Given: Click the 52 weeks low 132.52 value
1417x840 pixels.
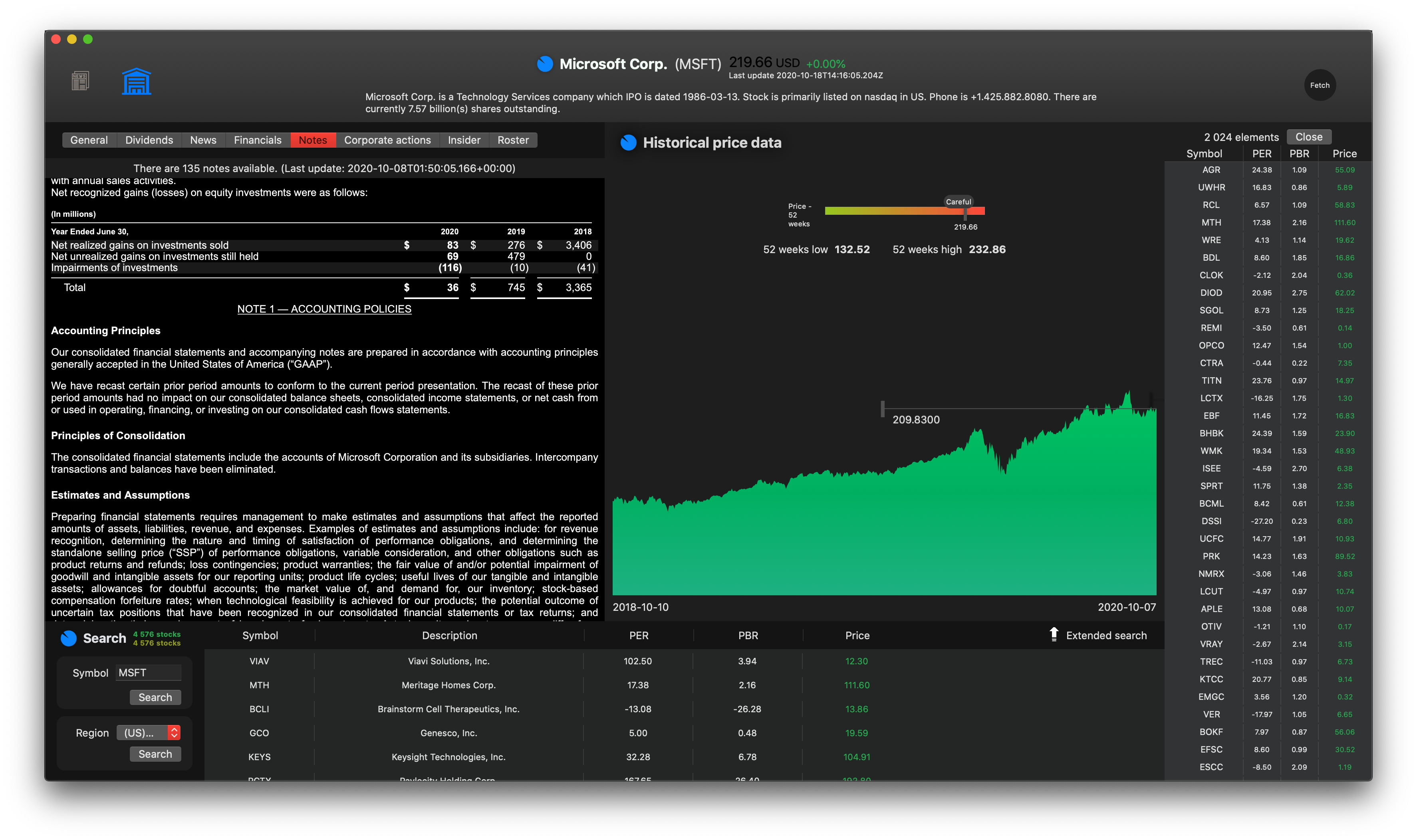Looking at the screenshot, I should click(x=851, y=250).
